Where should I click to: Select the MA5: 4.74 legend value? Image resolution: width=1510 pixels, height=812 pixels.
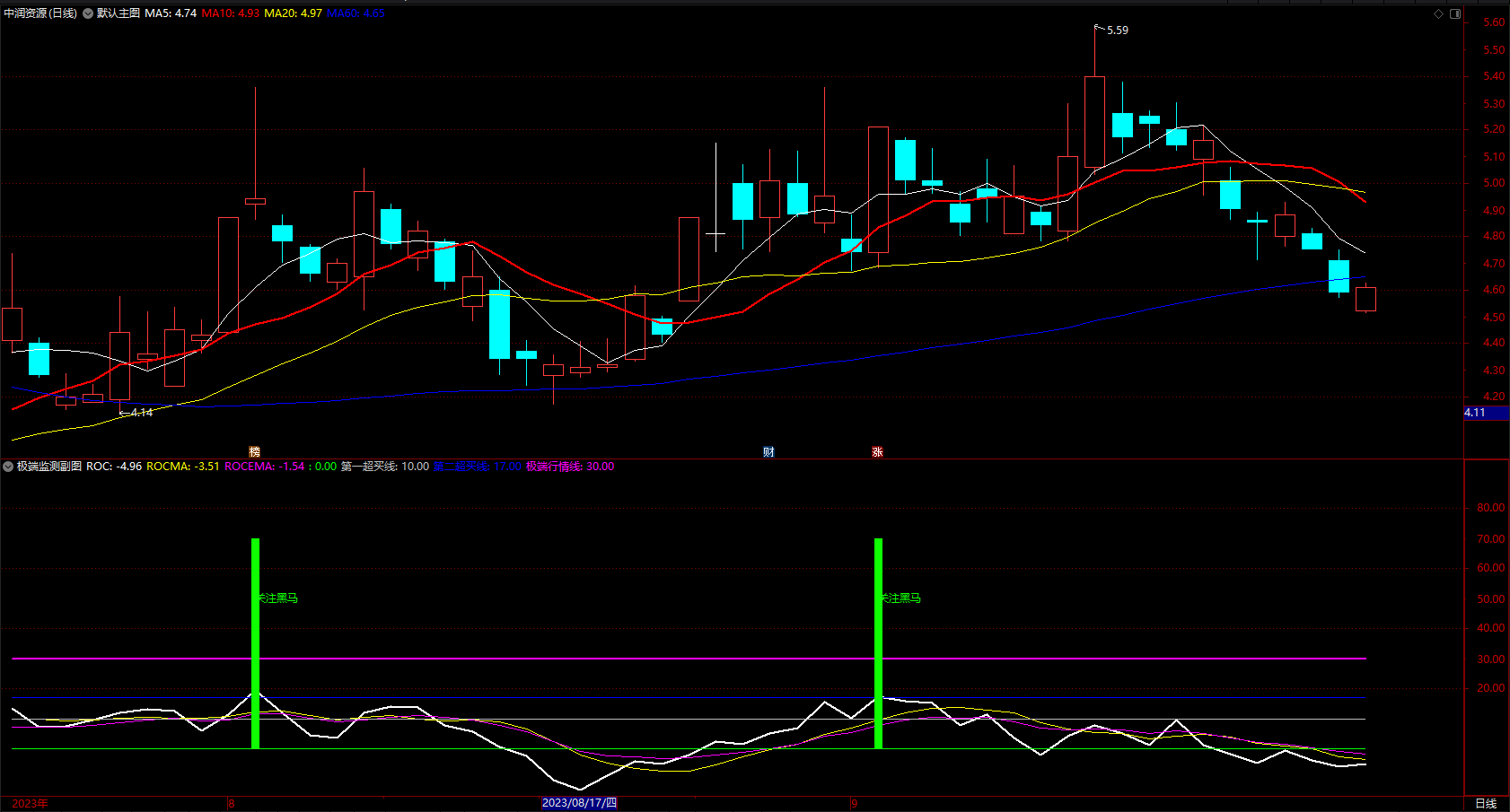tap(171, 13)
